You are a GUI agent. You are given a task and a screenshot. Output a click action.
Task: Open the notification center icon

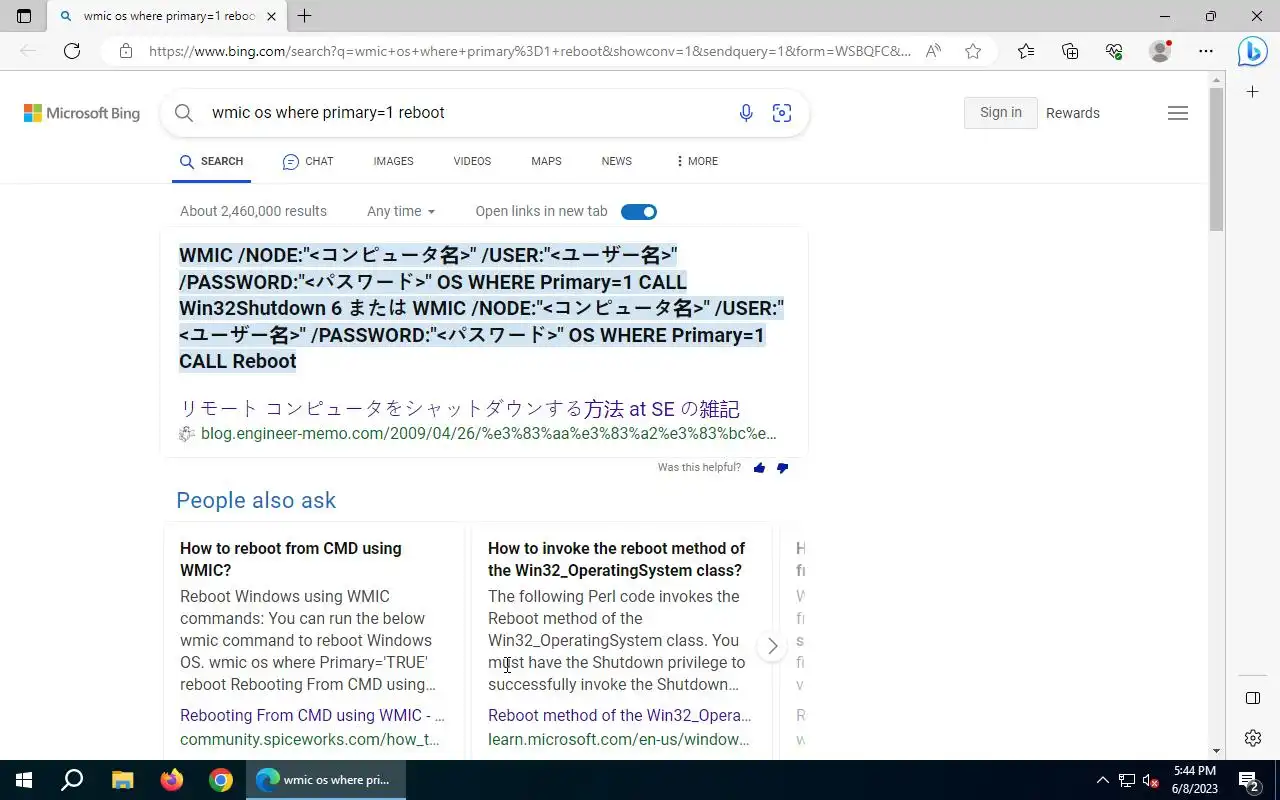click(x=1248, y=780)
